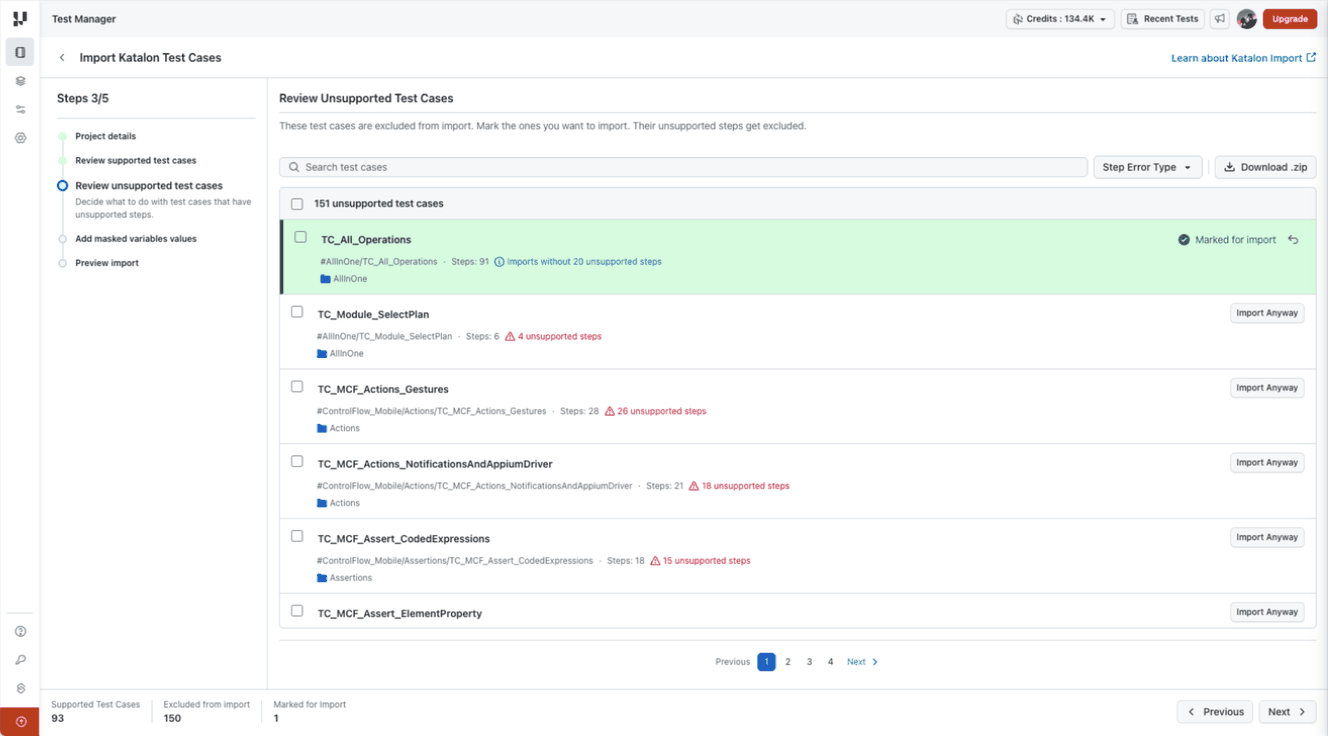
Task: Click warning triangle next to 15 unsupported steps
Action: [655, 561]
